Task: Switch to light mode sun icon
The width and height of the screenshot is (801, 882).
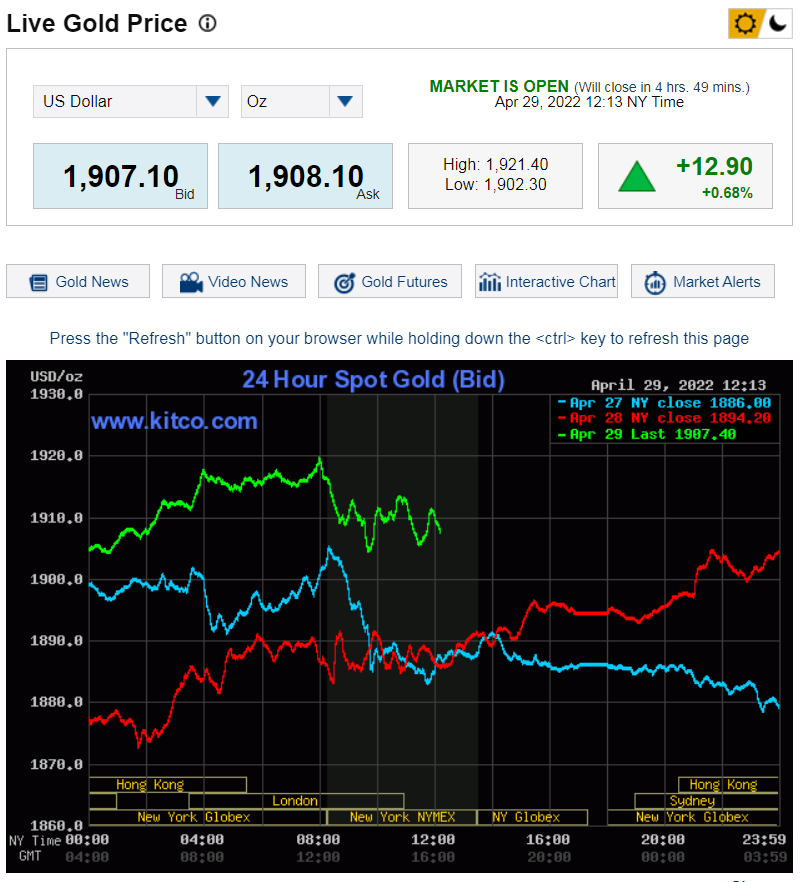Action: [745, 24]
